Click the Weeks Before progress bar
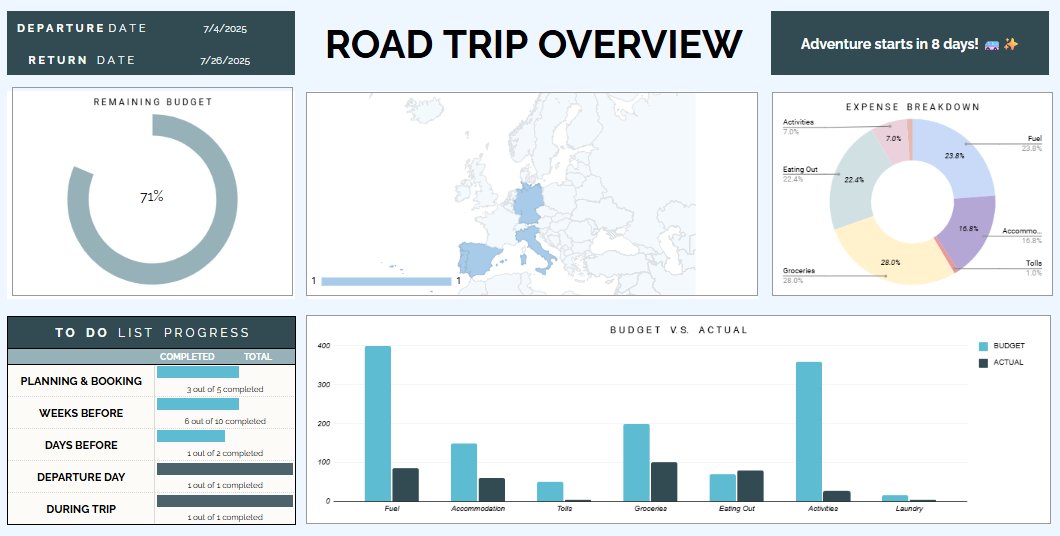The height and width of the screenshot is (536, 1060). [x=198, y=404]
